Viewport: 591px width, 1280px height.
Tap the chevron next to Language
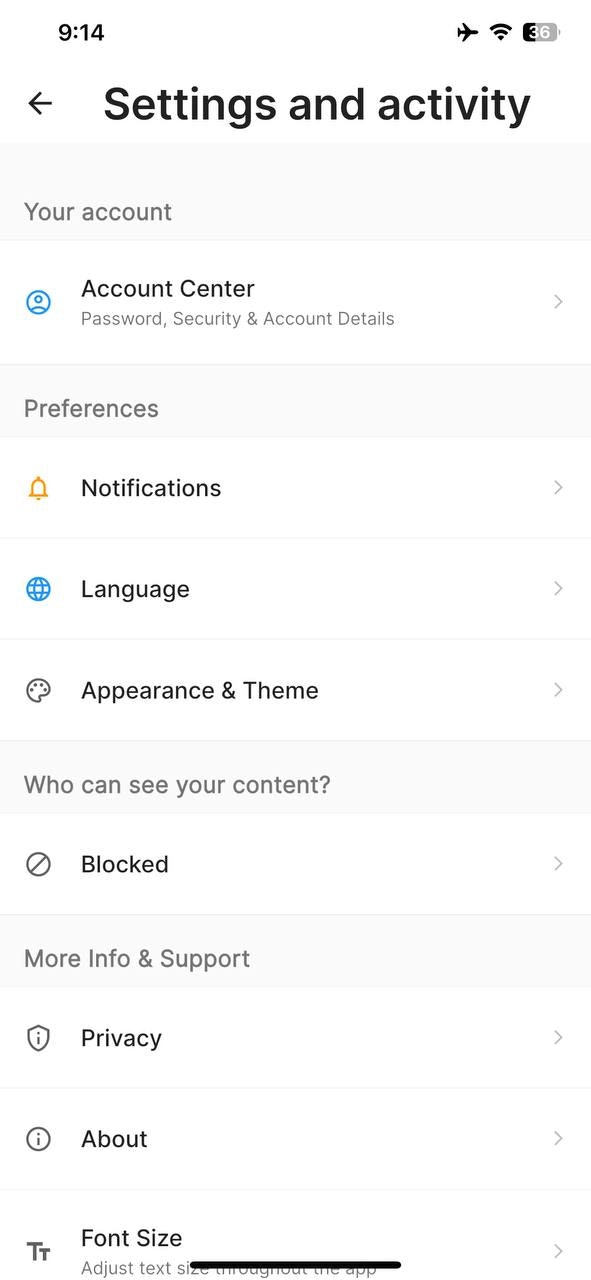[558, 589]
